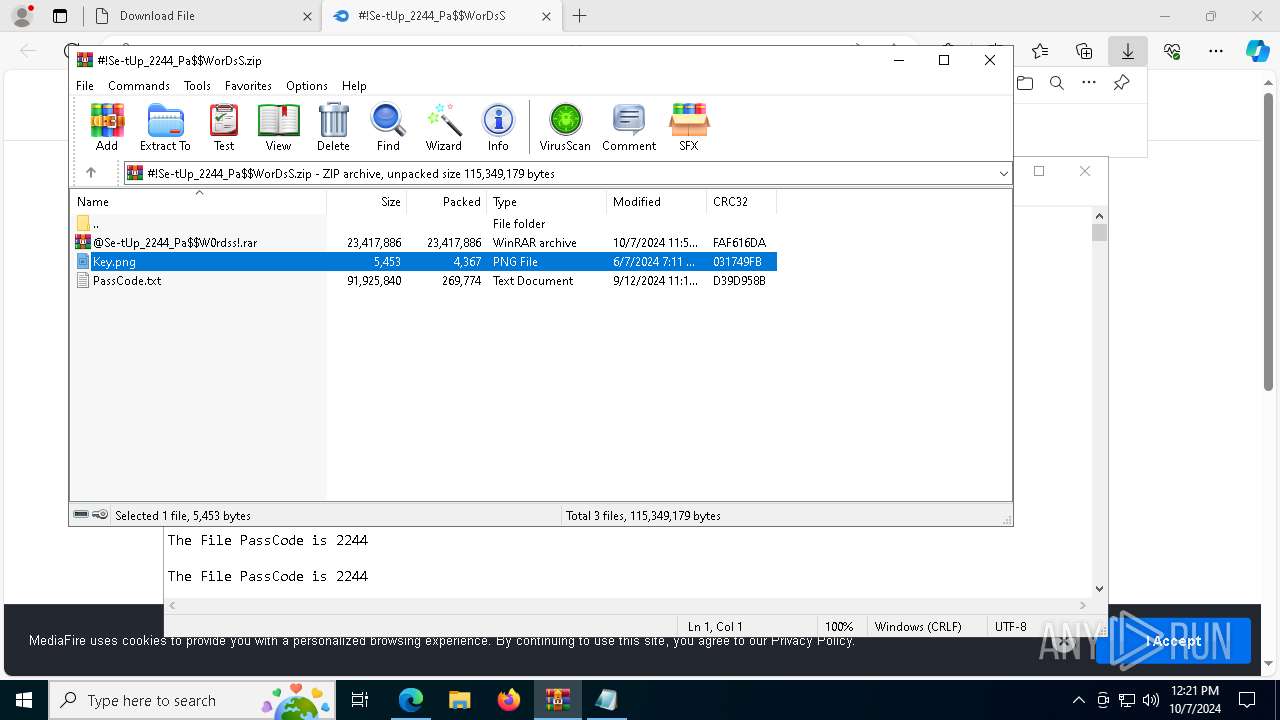The image size is (1280, 720).
Task: Launch the Wizard wand tool
Action: click(x=443, y=127)
